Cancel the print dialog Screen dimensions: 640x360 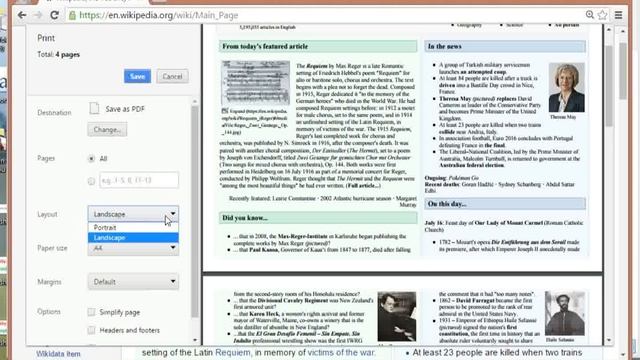click(172, 76)
